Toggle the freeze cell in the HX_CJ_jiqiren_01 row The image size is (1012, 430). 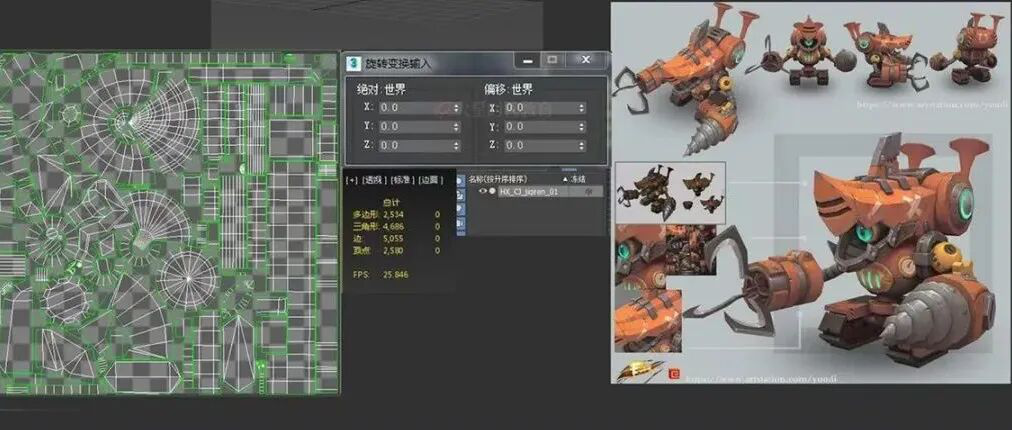589,191
